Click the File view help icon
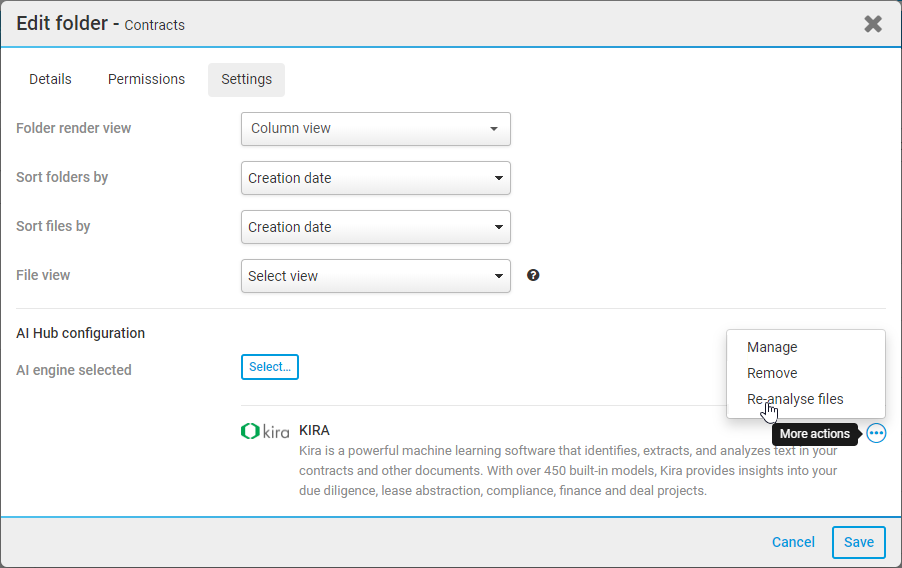 click(x=533, y=275)
